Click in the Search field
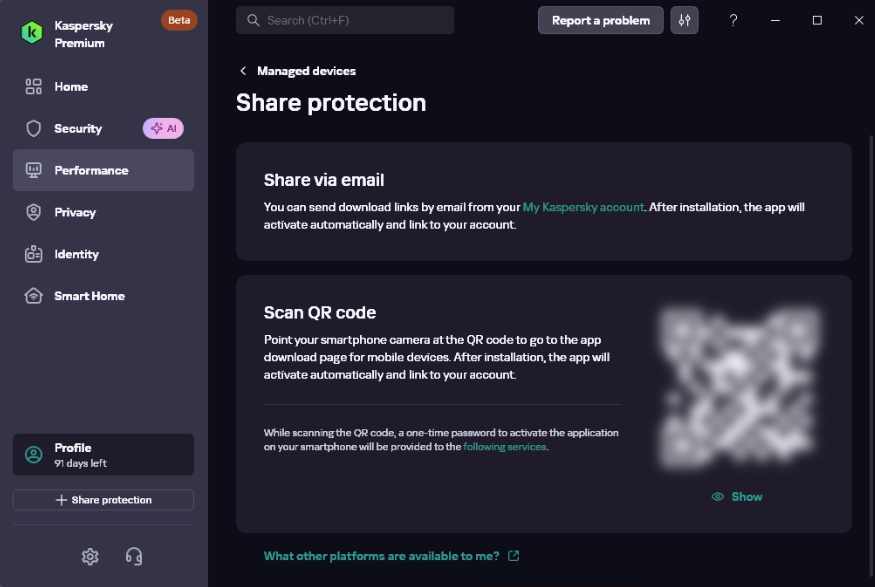Screen dimensions: 875x587 [345, 20]
